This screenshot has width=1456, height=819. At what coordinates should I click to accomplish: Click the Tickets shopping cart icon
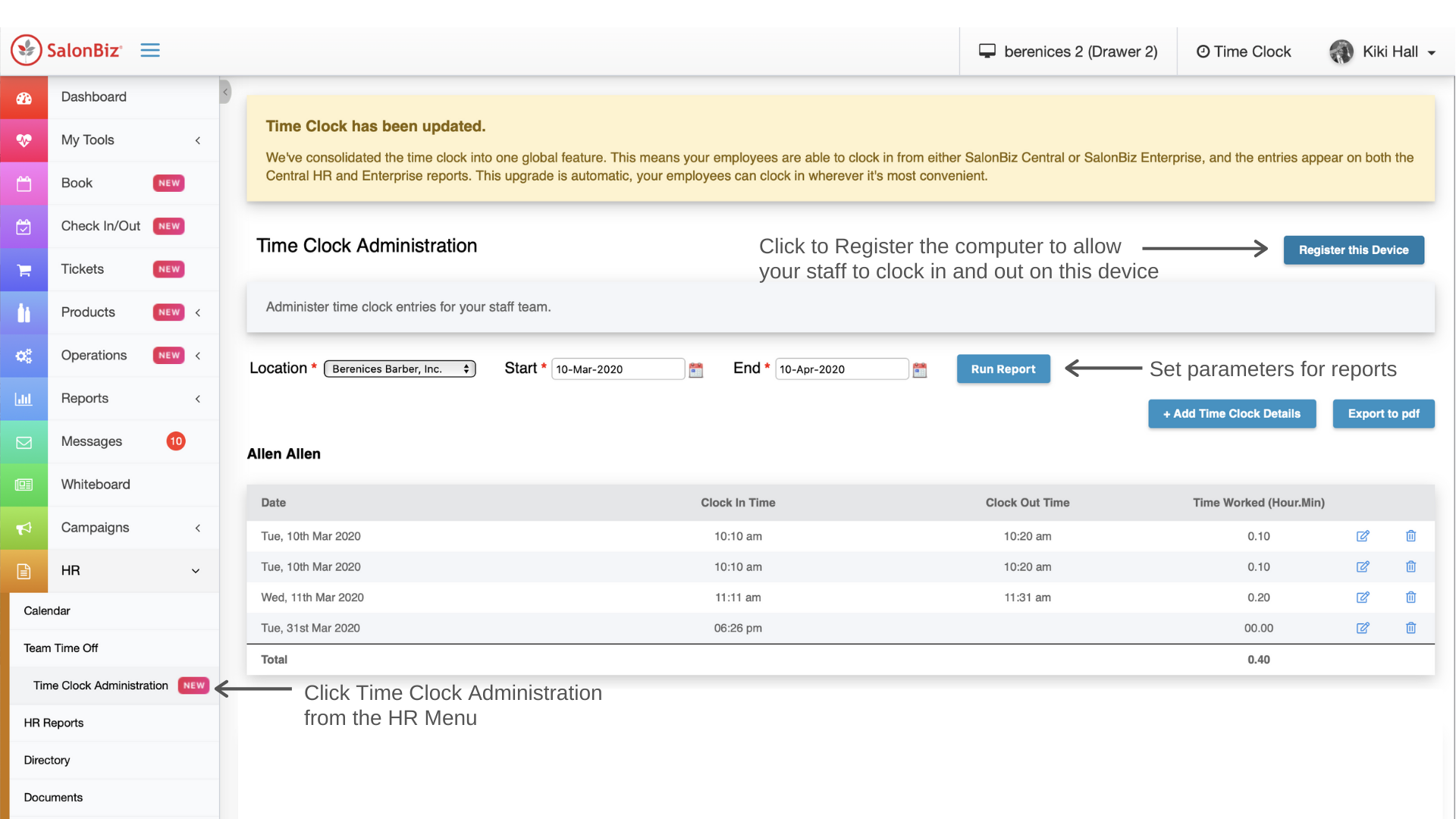[24, 270]
